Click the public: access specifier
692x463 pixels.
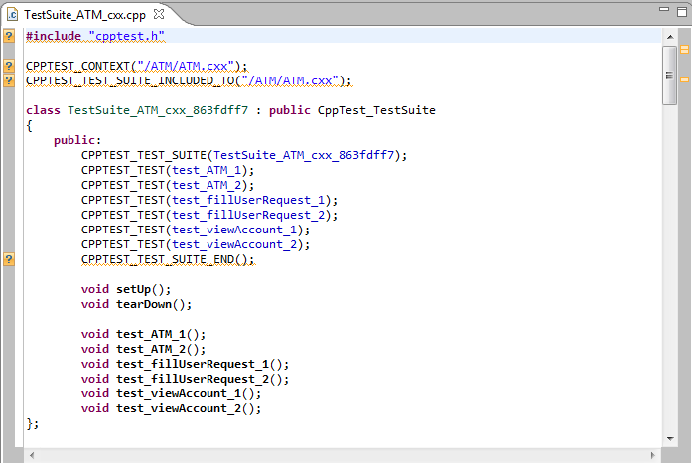[x=78, y=140]
